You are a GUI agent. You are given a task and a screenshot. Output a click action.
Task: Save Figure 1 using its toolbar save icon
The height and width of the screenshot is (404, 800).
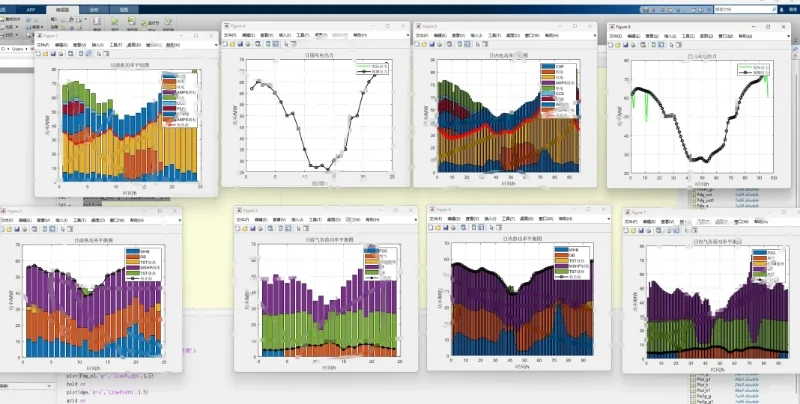54,54
